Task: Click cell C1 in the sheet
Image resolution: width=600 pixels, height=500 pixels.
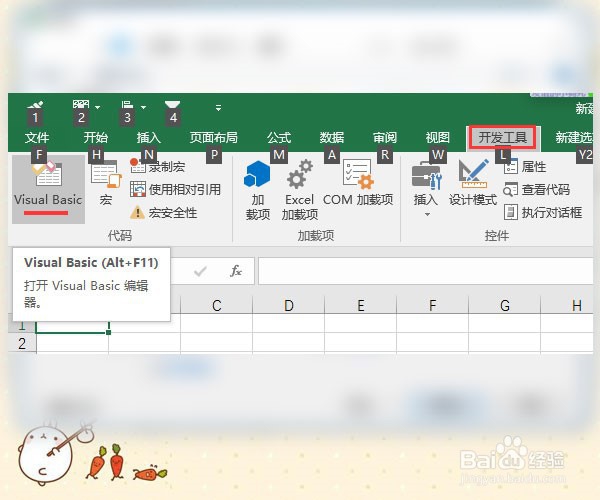Action: 217,324
